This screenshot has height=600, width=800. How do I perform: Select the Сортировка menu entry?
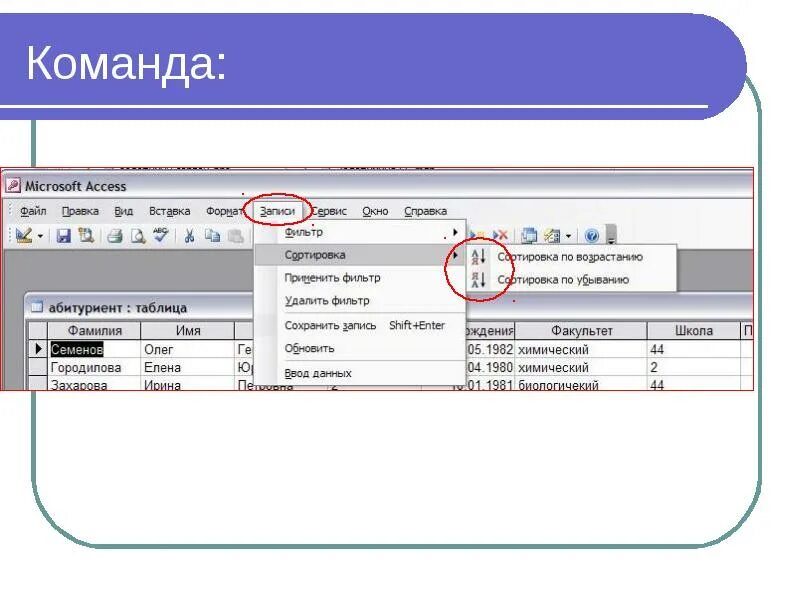tap(361, 255)
